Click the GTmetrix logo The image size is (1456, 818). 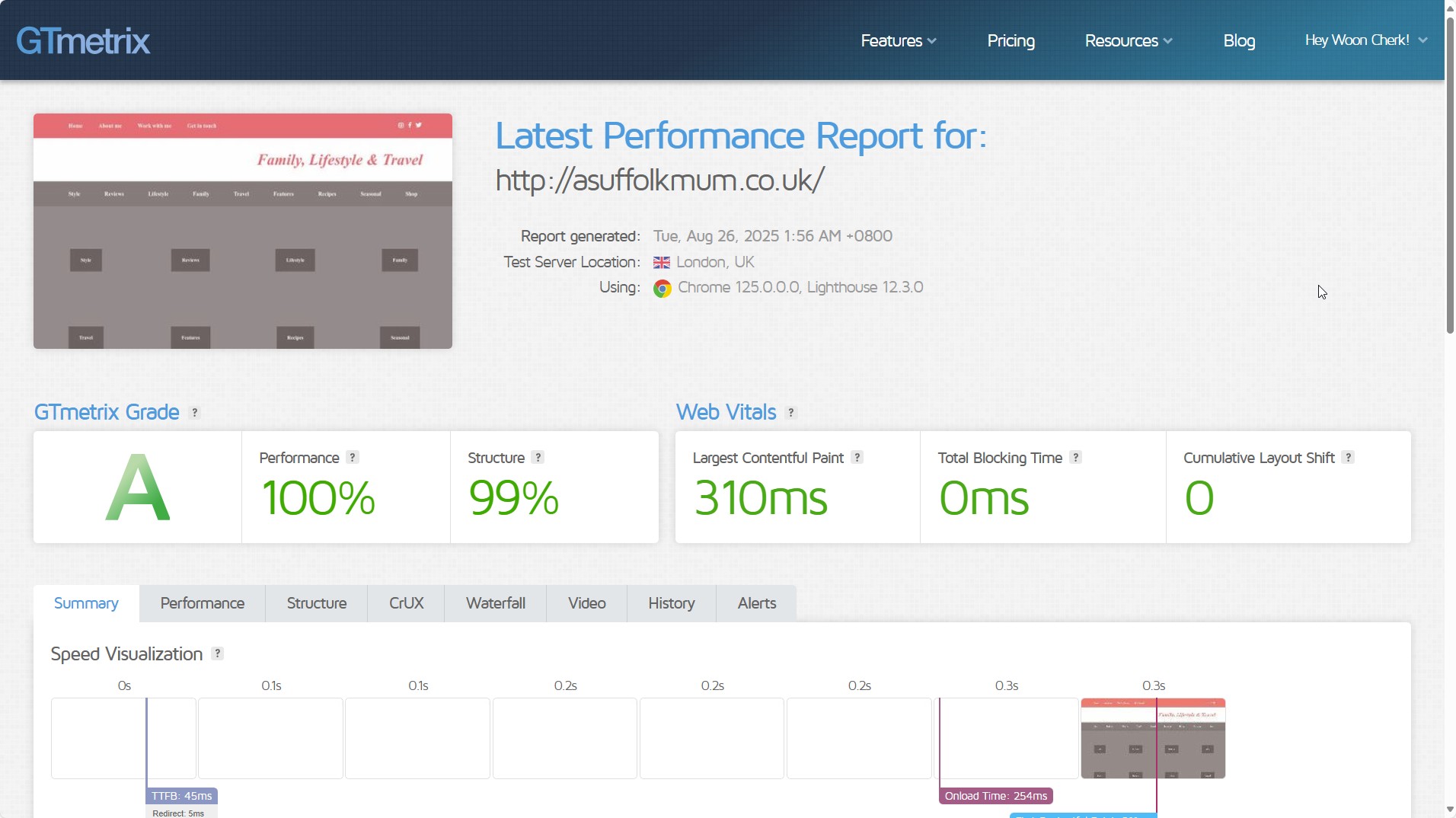[x=83, y=40]
